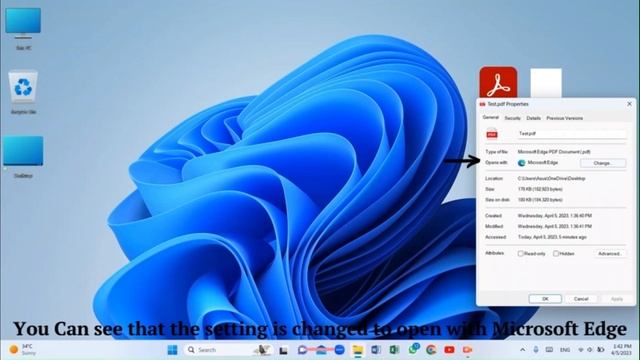Click the PDF file icon in Properties dialog
The height and width of the screenshot is (360, 640).
pyautogui.click(x=492, y=134)
